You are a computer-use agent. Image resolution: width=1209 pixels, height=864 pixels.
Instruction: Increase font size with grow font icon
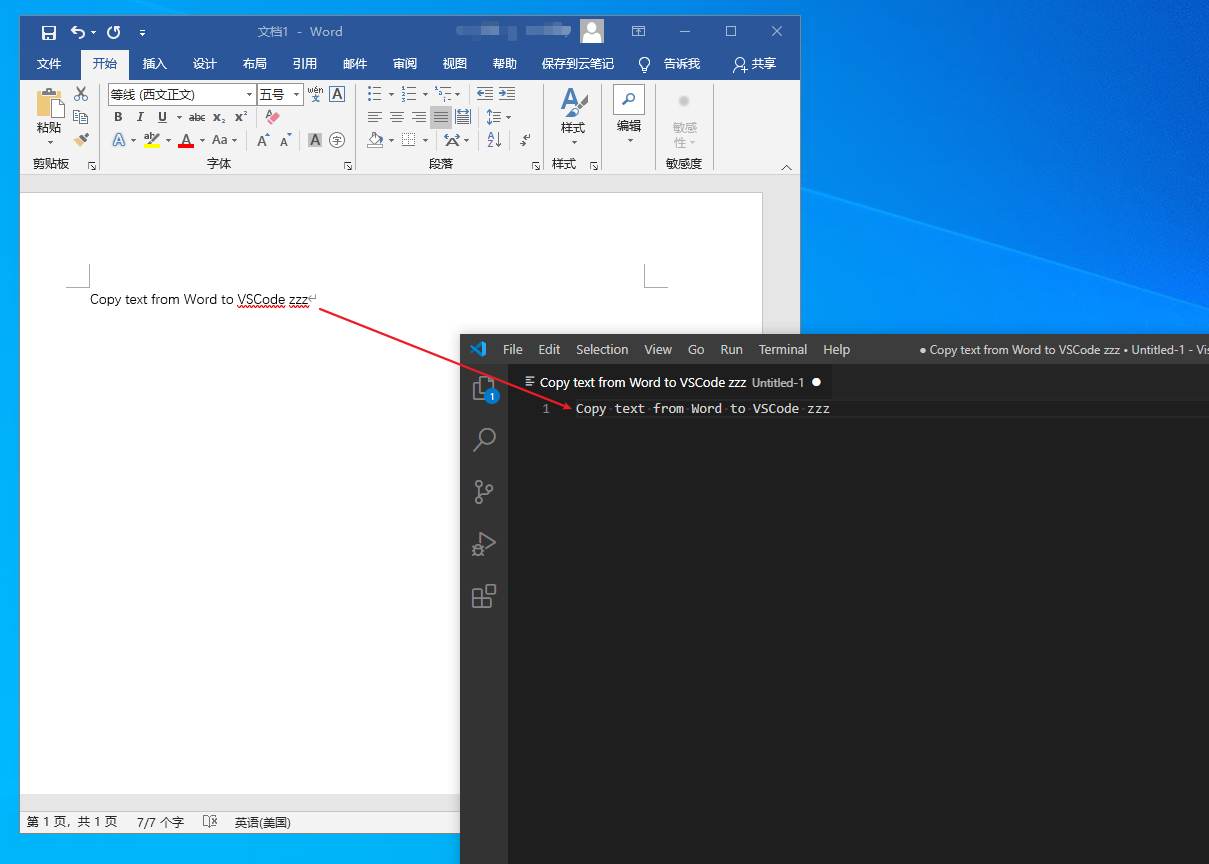pyautogui.click(x=263, y=141)
